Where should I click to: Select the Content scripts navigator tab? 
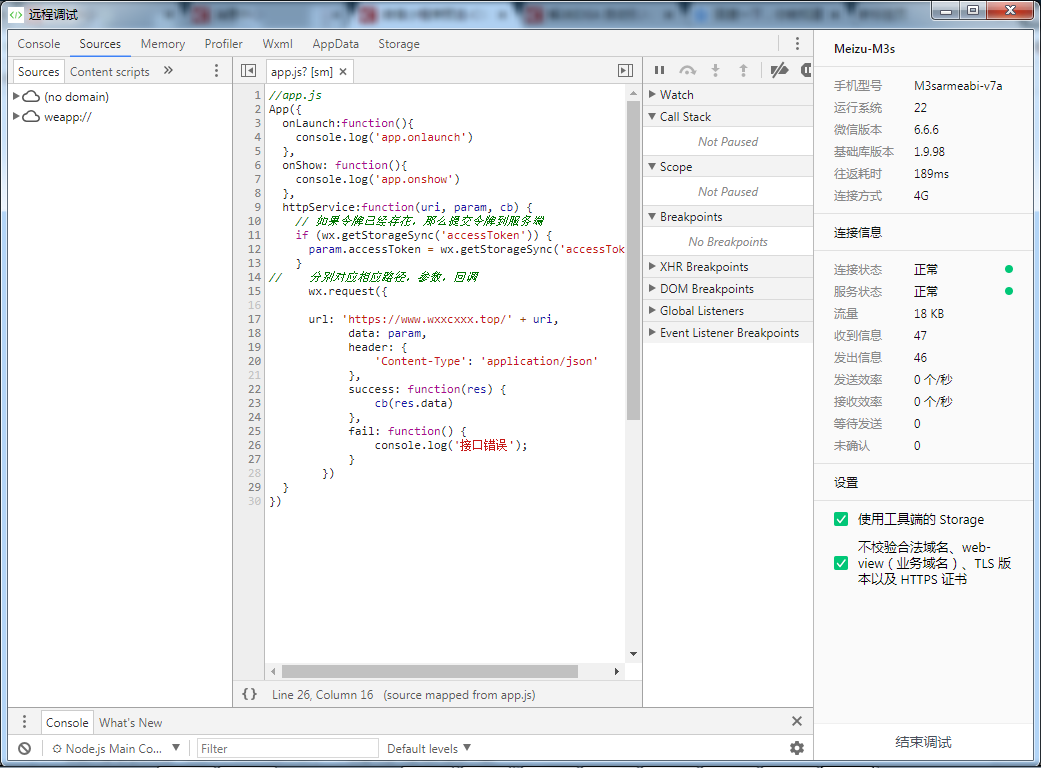click(x=110, y=72)
